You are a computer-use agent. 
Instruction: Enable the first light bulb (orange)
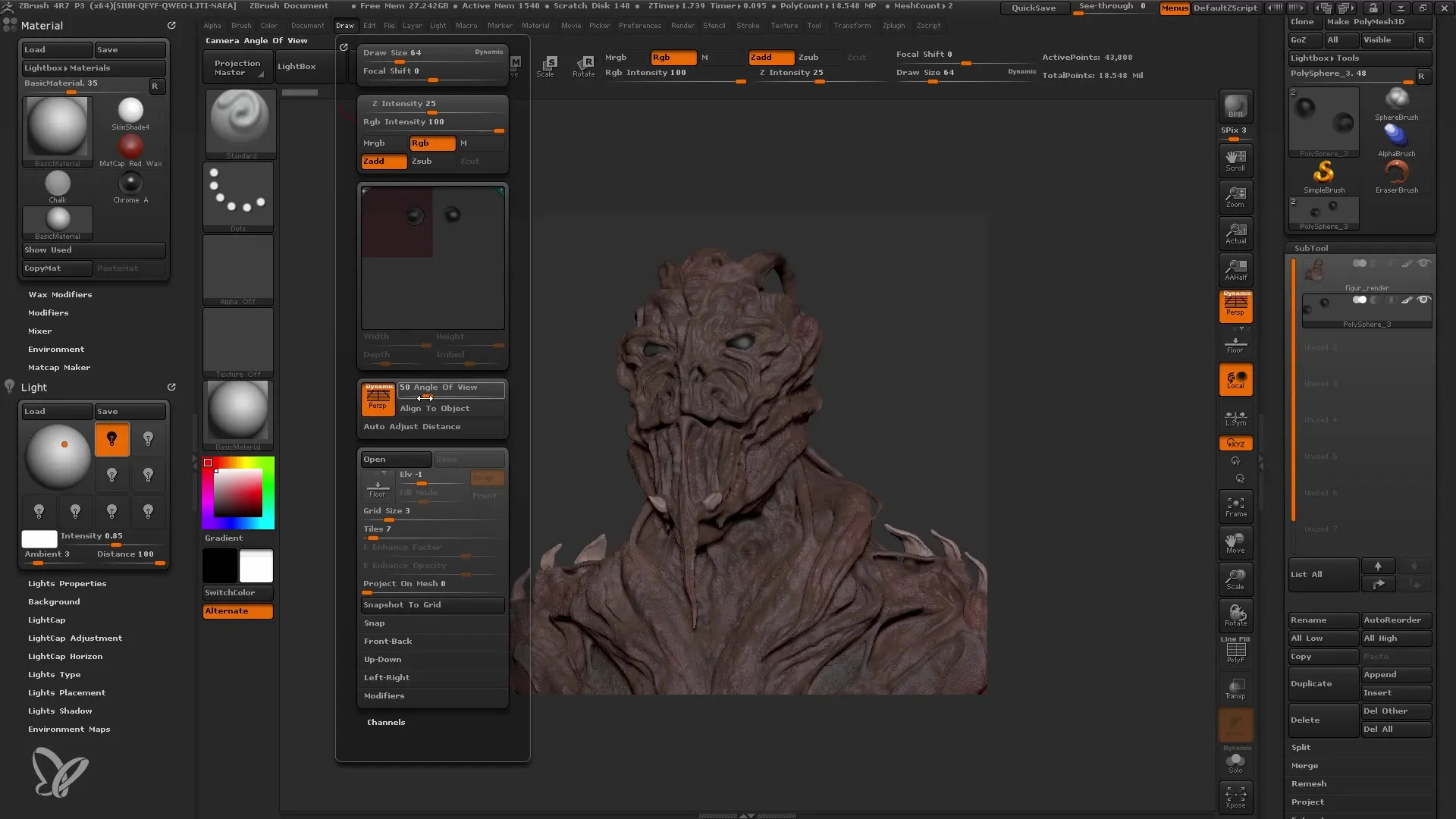pos(112,439)
